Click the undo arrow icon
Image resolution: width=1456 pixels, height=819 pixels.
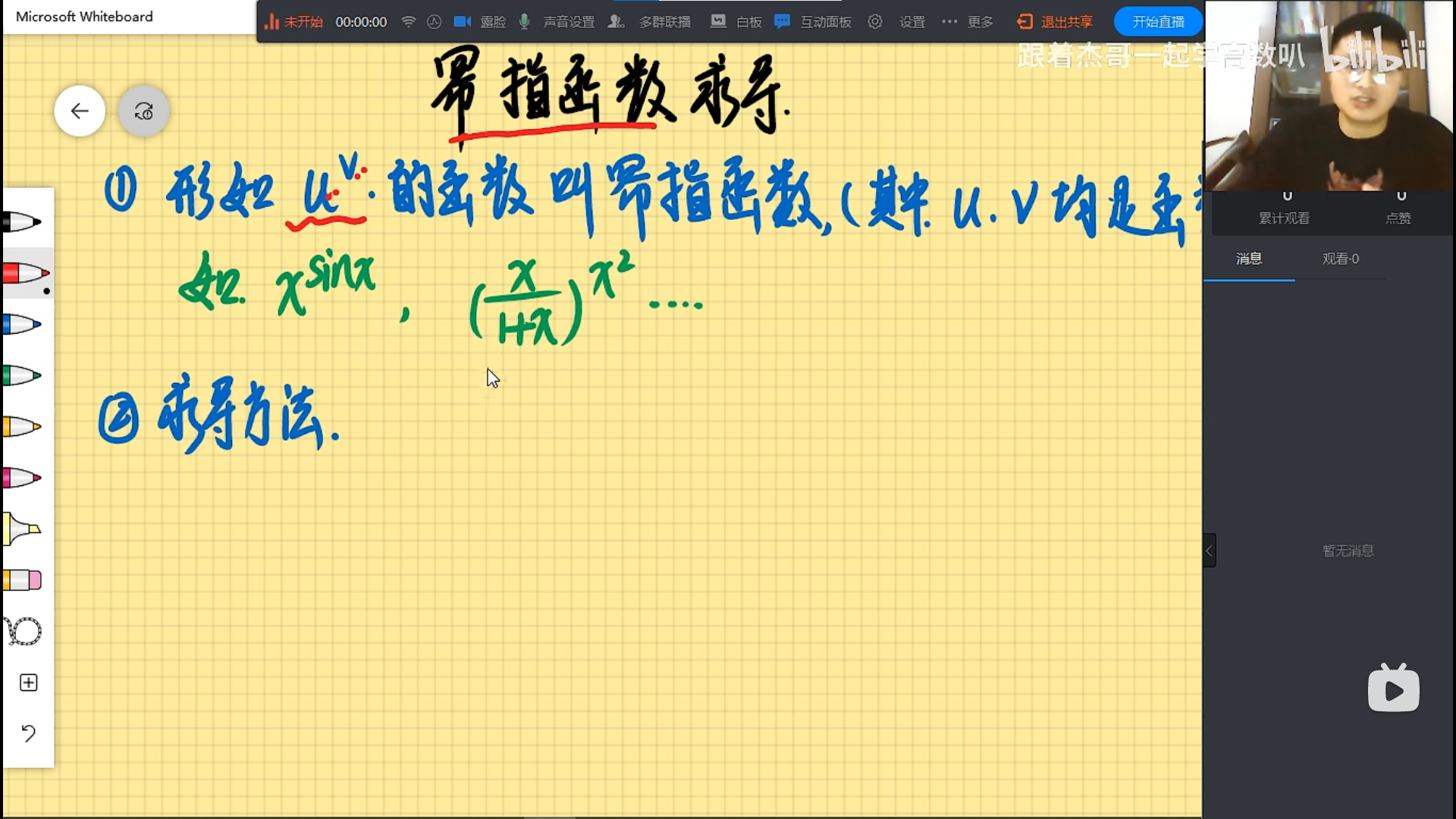[x=28, y=733]
